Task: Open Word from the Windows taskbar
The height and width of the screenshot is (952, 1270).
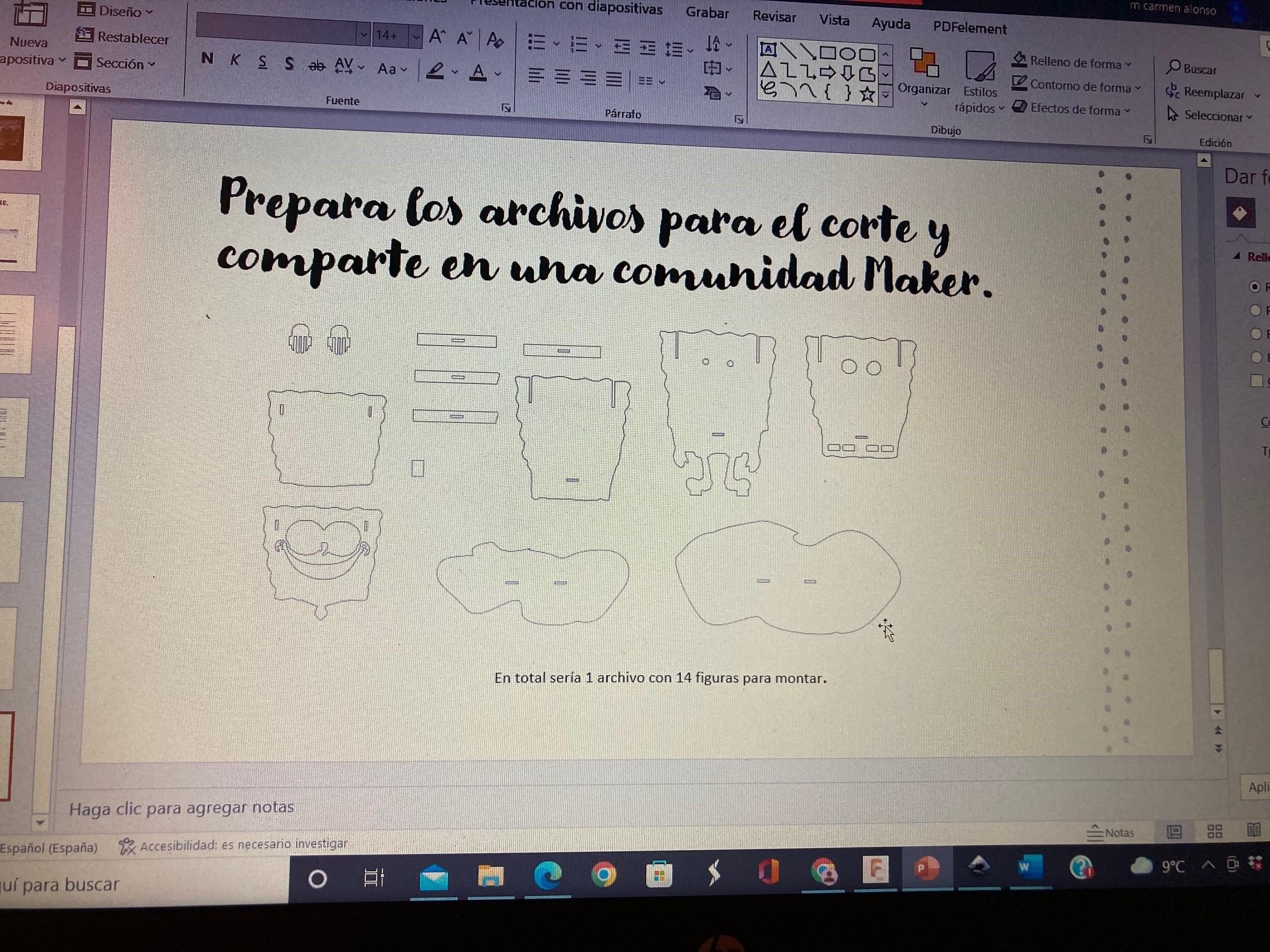Action: pos(1029,867)
